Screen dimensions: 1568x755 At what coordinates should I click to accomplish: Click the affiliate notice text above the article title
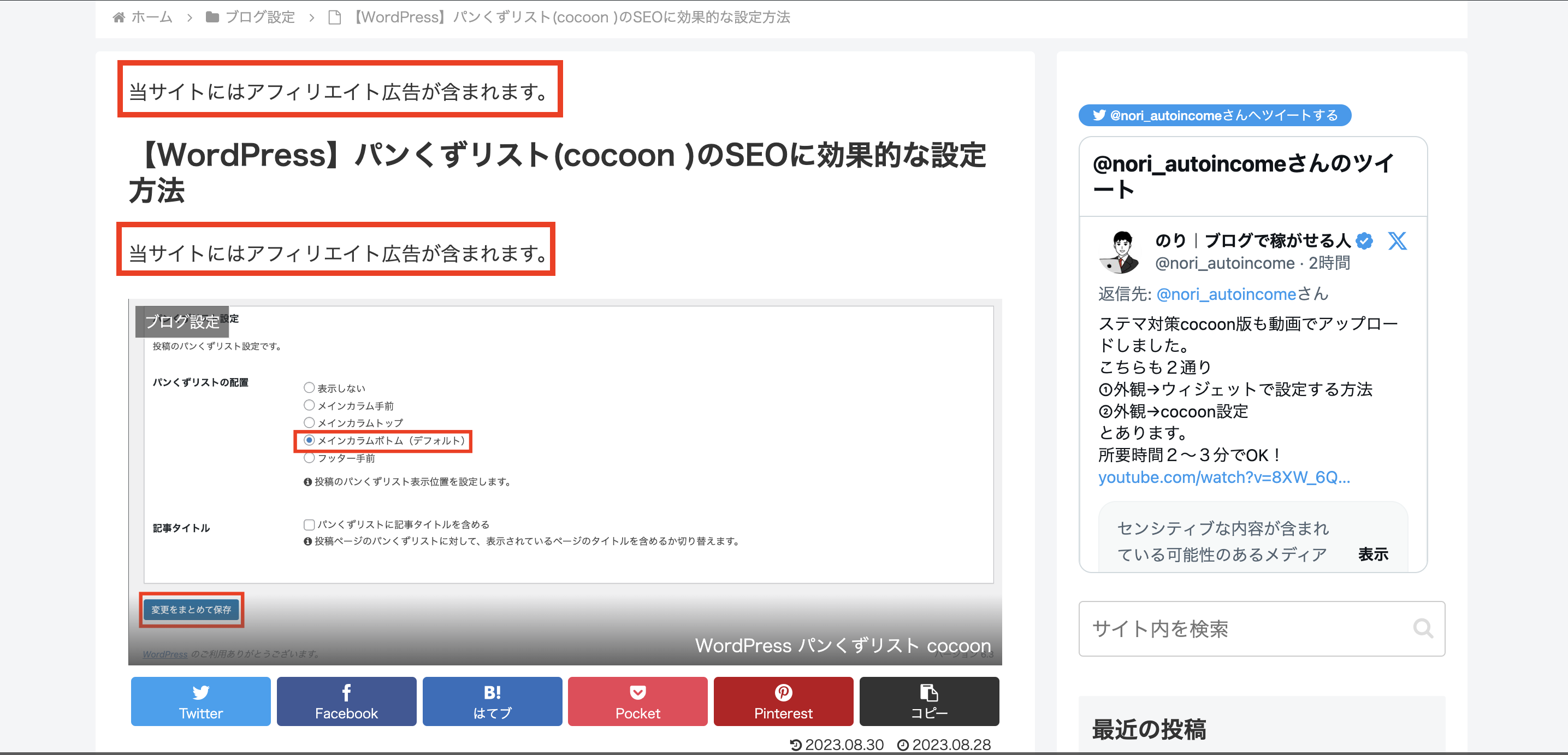tap(340, 91)
